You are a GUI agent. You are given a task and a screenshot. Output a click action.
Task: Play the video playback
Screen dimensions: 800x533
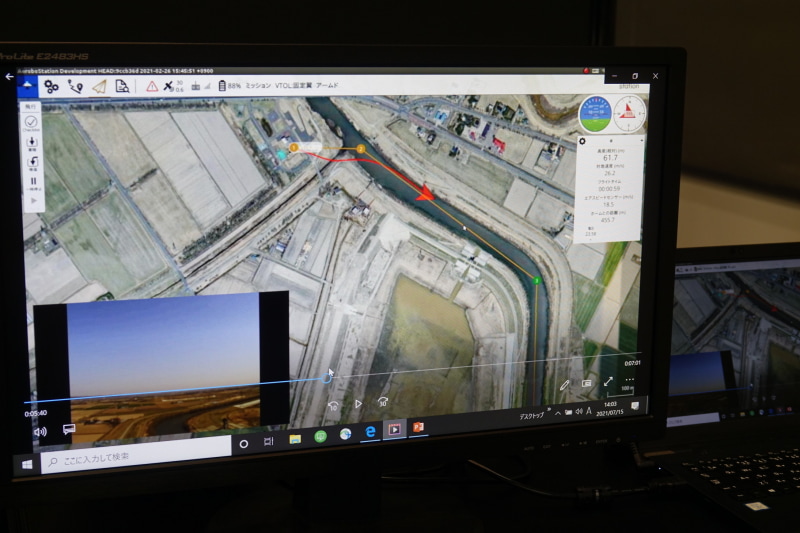click(358, 404)
